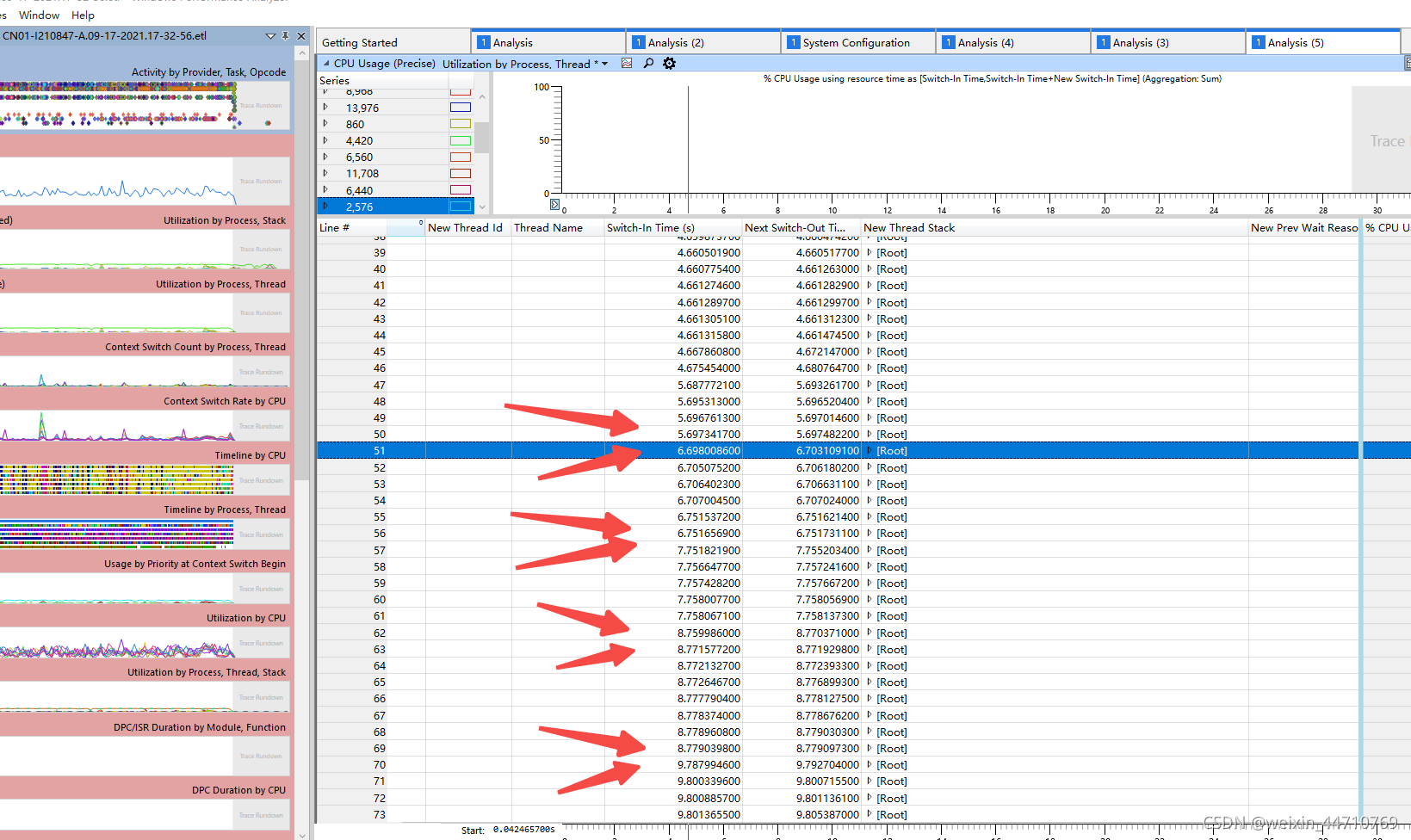This screenshot has height=840, width=1411.
Task: Expand [Root] stack in line 39
Action: coord(869,252)
